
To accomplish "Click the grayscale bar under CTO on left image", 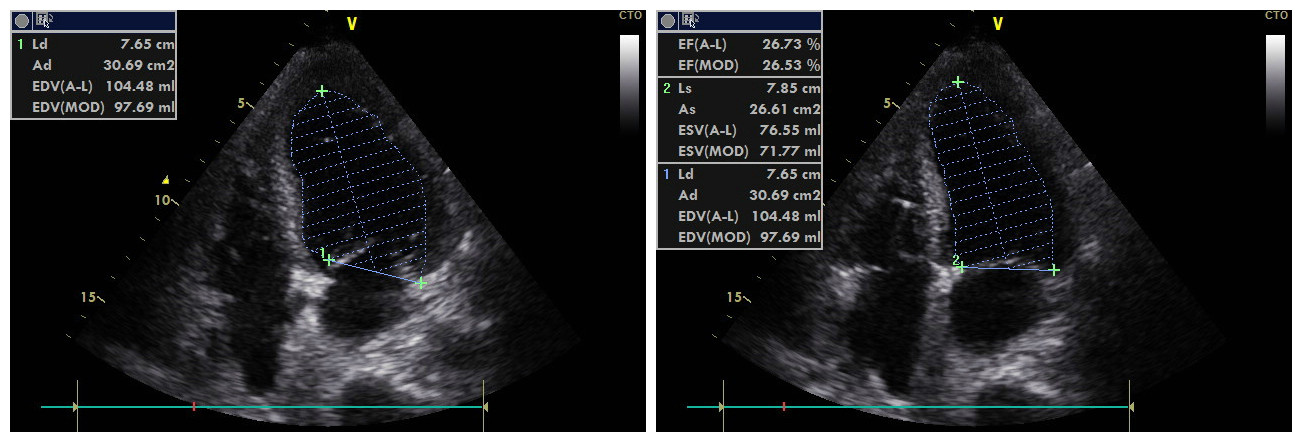I will pyautogui.click(x=629, y=84).
